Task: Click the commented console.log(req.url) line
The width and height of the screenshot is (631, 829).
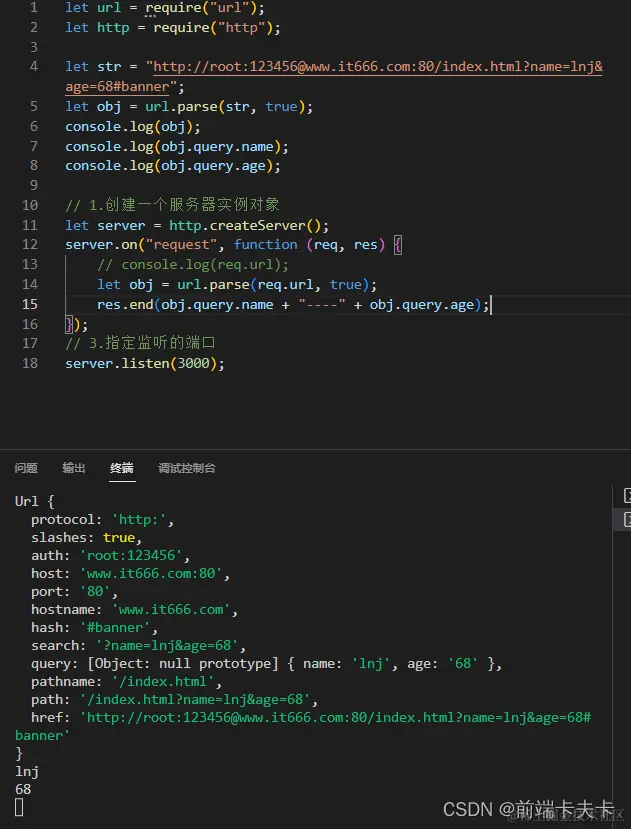Action: tap(193, 264)
